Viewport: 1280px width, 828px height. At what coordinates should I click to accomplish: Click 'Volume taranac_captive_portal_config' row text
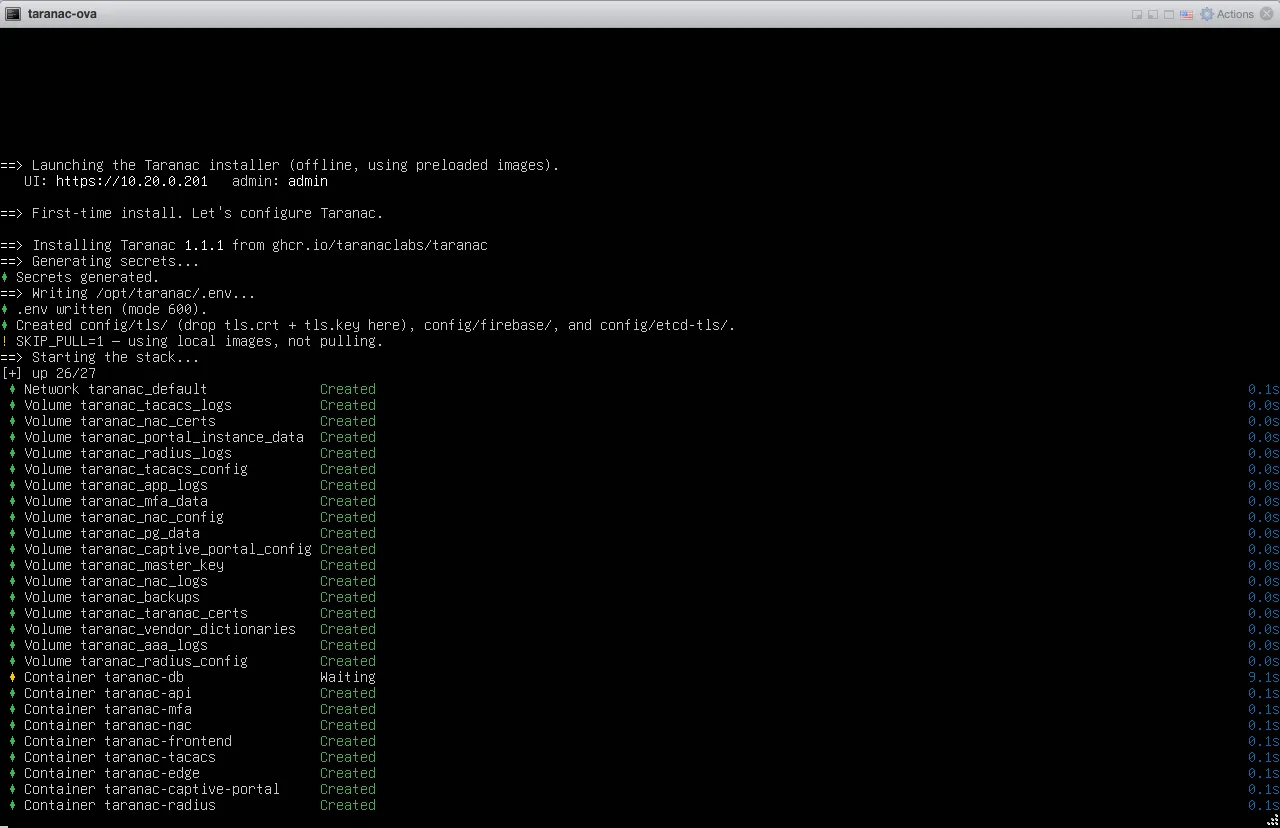(x=168, y=549)
